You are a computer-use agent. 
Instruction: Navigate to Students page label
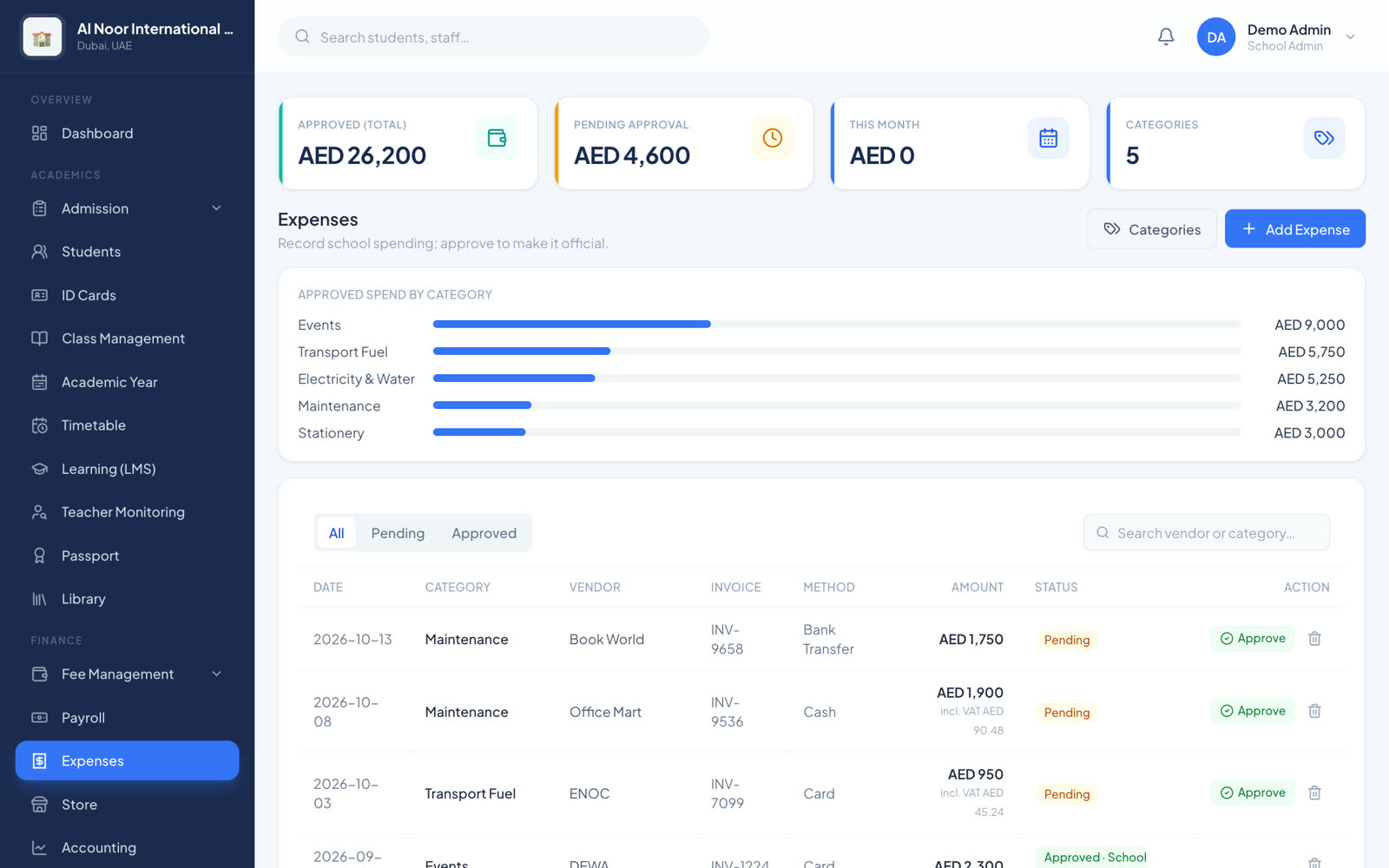(x=91, y=252)
